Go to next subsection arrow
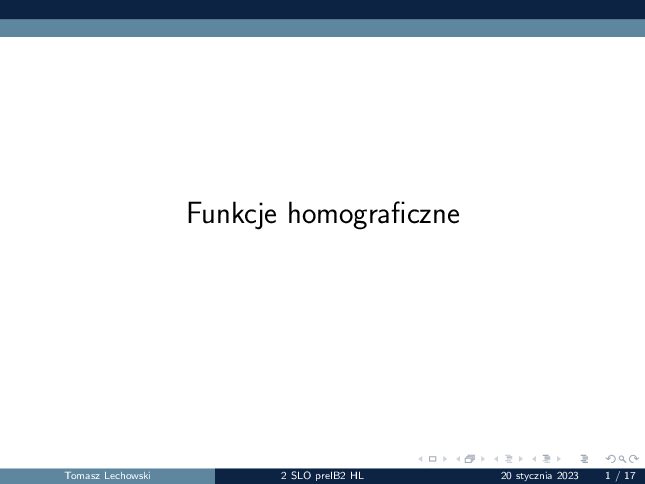Viewport: 645px width, 484px height. click(x=521, y=459)
